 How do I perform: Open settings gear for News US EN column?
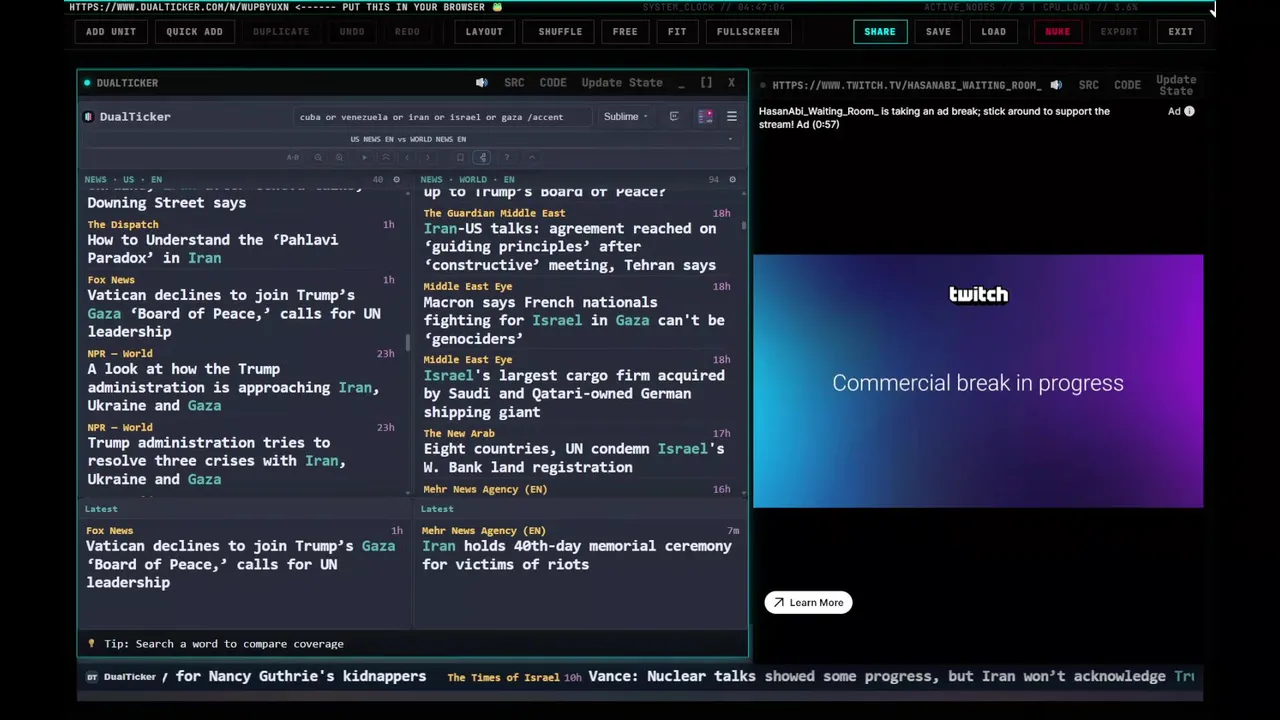pos(396,180)
